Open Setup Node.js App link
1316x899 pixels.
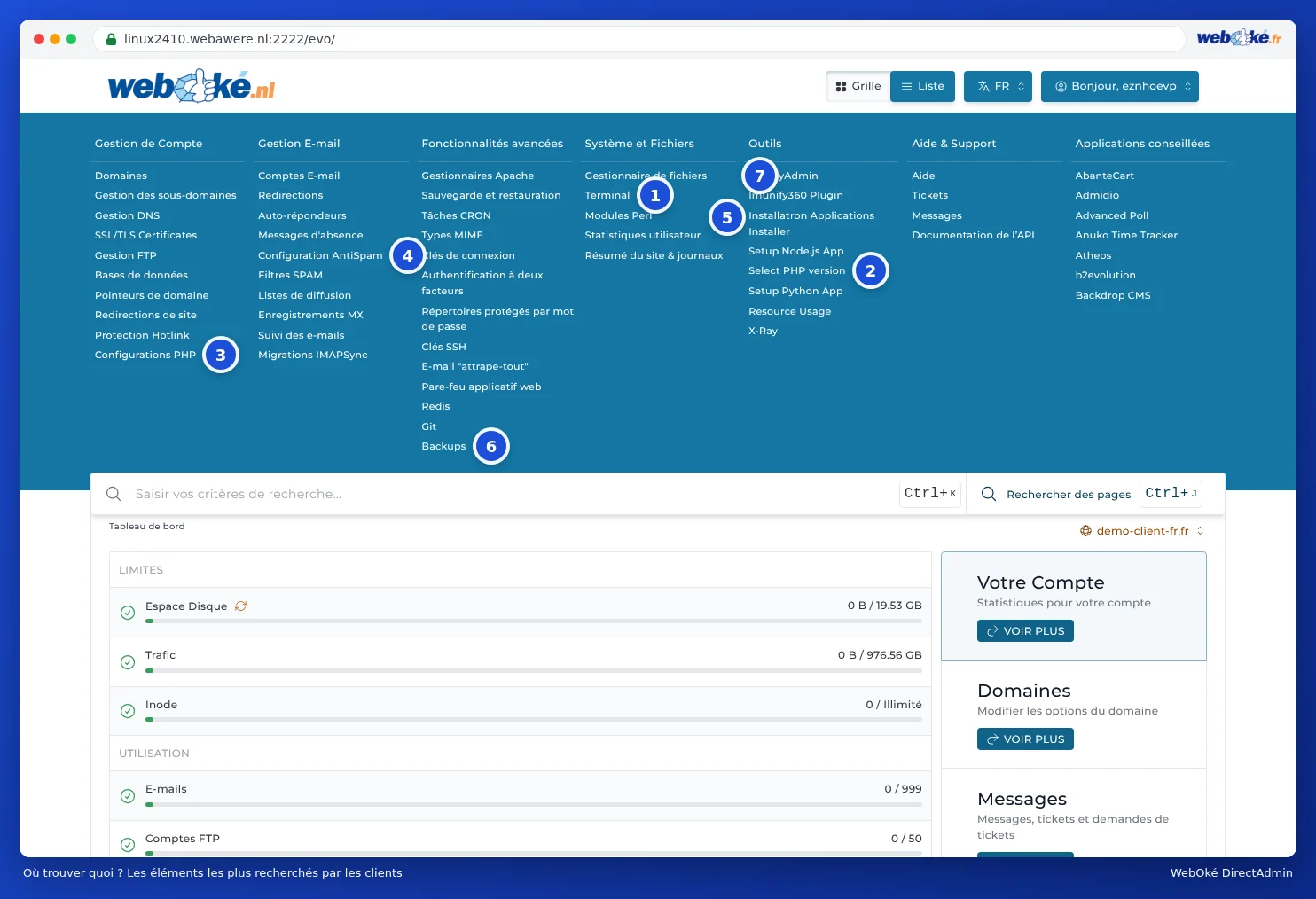795,251
